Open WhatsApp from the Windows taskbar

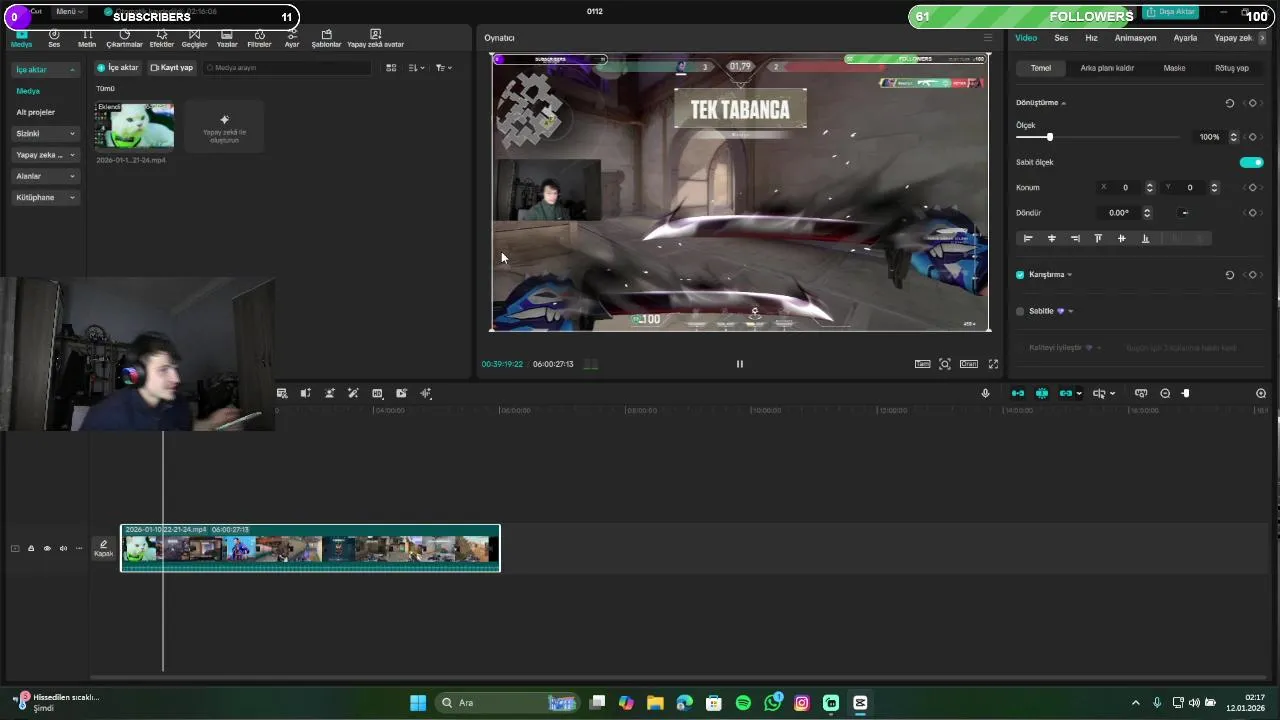(x=773, y=703)
